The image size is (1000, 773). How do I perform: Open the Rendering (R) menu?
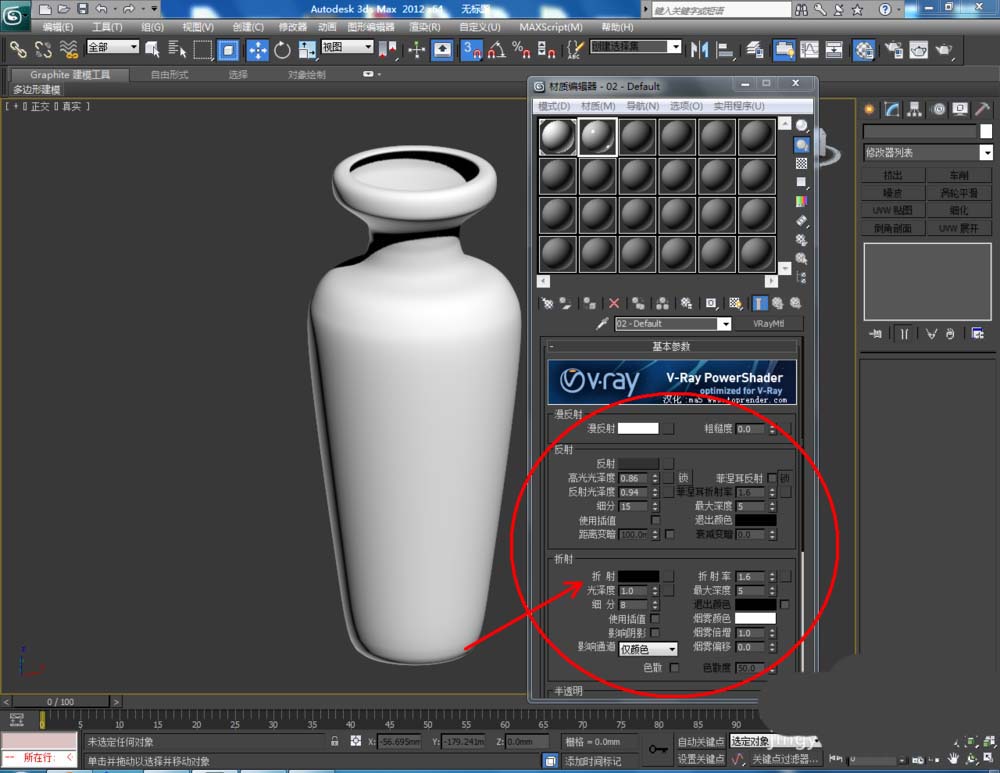point(425,27)
